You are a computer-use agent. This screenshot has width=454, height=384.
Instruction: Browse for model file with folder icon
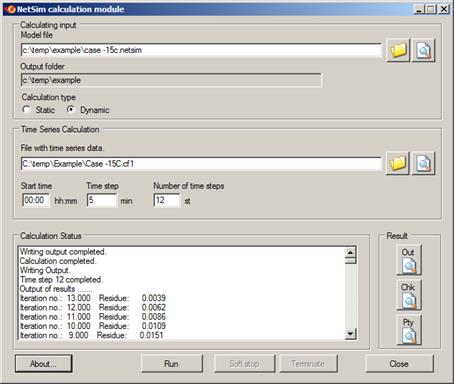(x=398, y=50)
